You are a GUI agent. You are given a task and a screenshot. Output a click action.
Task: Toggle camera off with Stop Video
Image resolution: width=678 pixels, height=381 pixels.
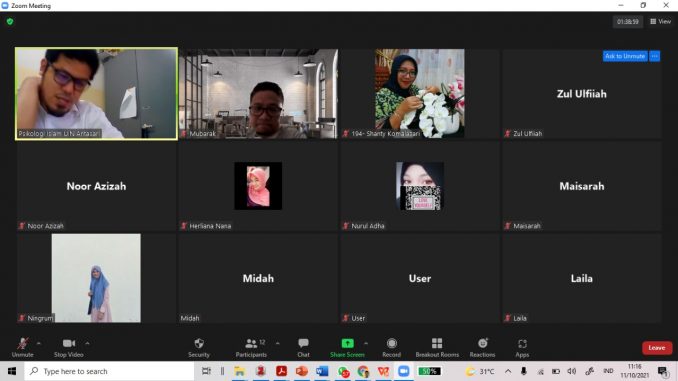(x=69, y=348)
